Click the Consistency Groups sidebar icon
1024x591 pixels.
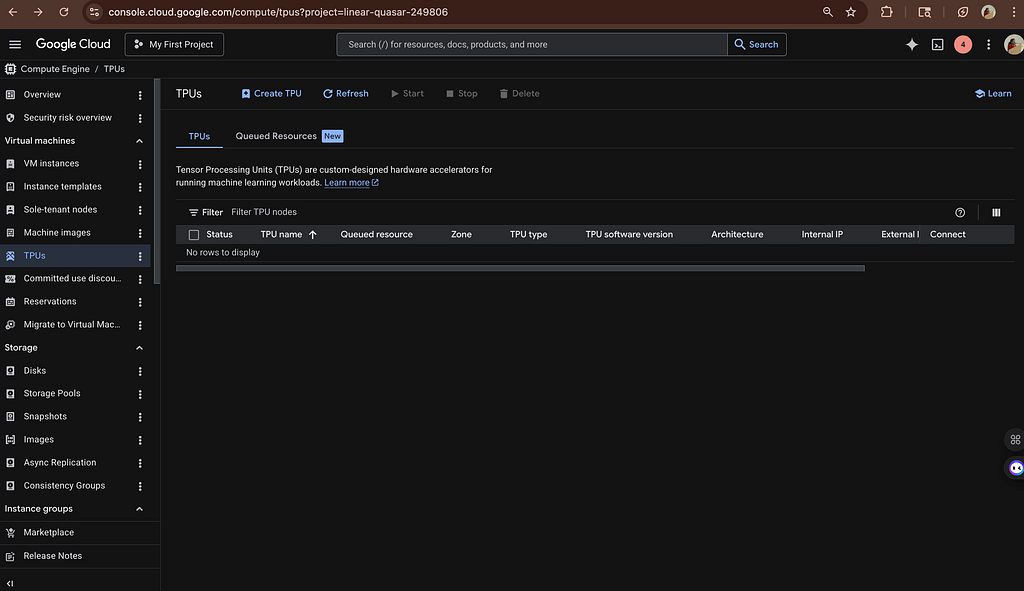[10, 486]
